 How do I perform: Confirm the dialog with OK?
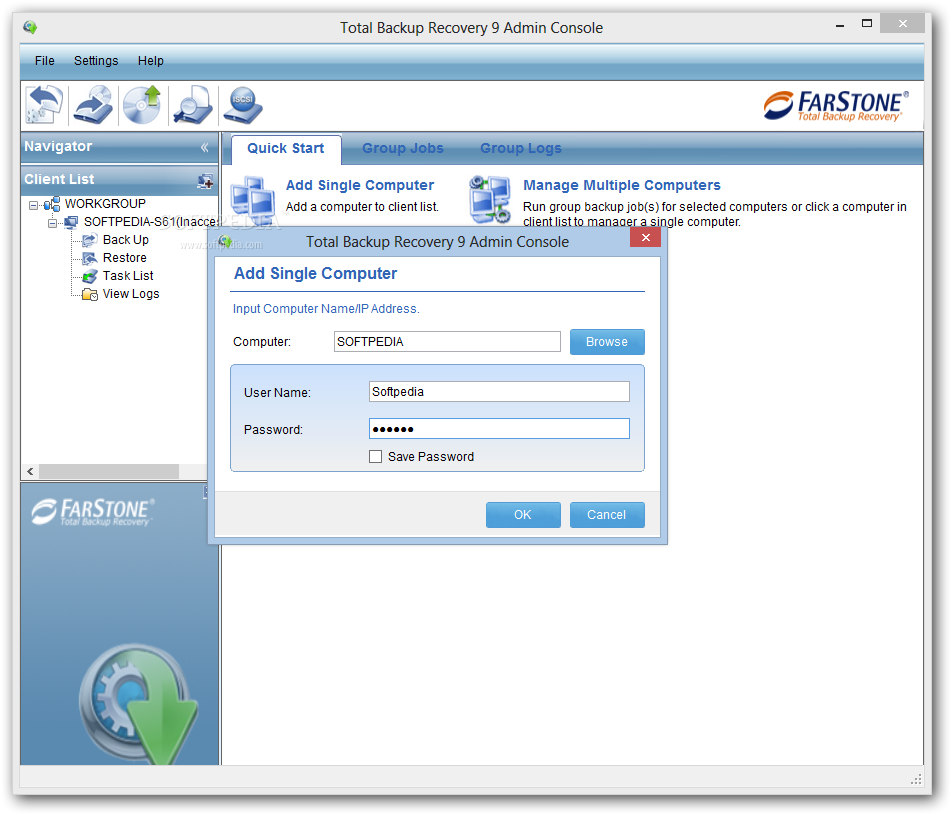tap(523, 515)
